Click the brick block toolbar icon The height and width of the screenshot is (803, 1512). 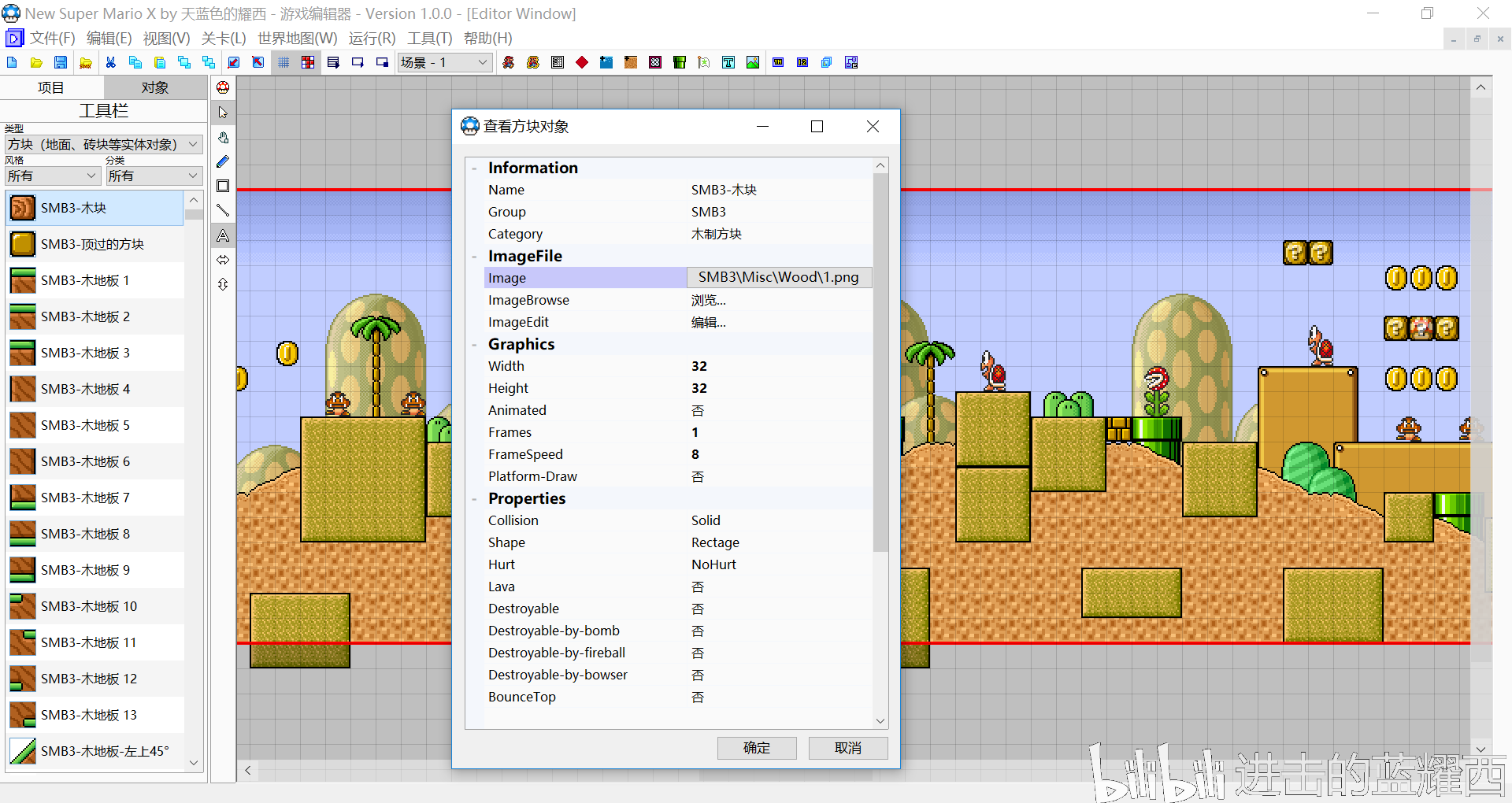point(631,63)
